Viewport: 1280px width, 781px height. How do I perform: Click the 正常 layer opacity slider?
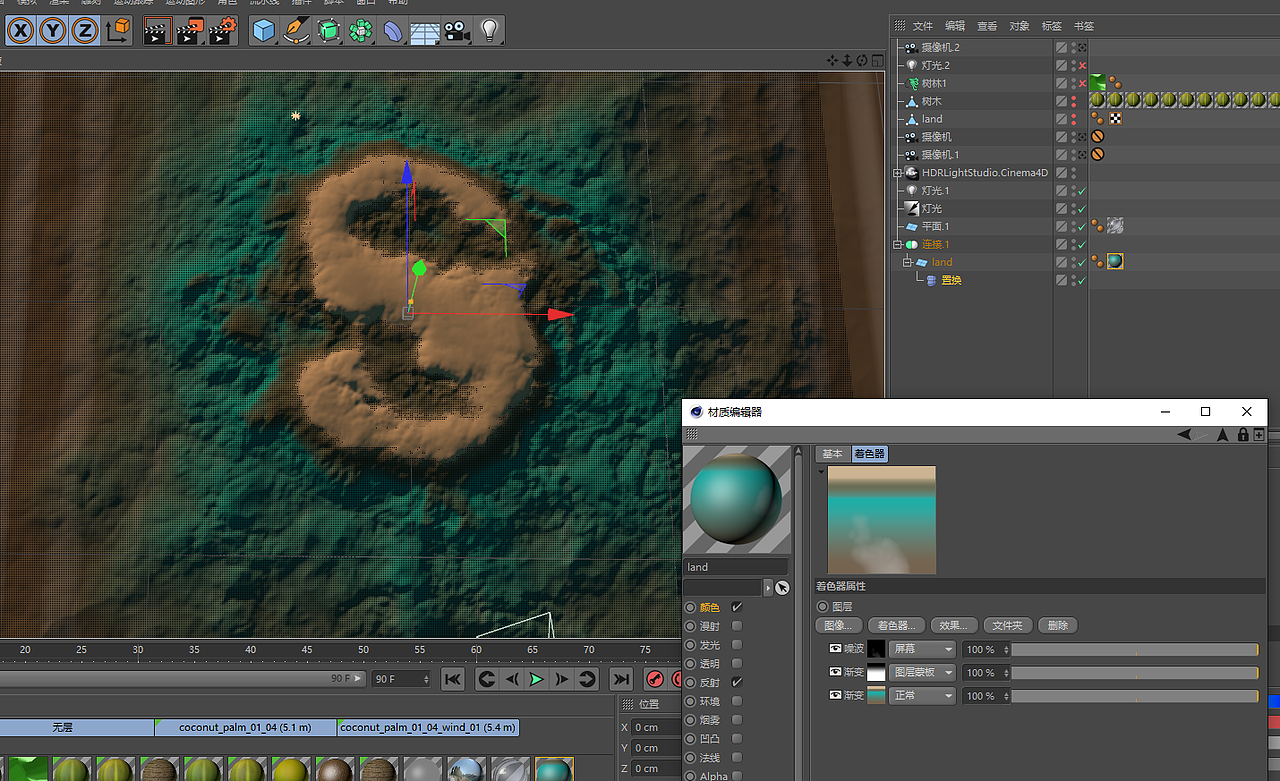1135,696
